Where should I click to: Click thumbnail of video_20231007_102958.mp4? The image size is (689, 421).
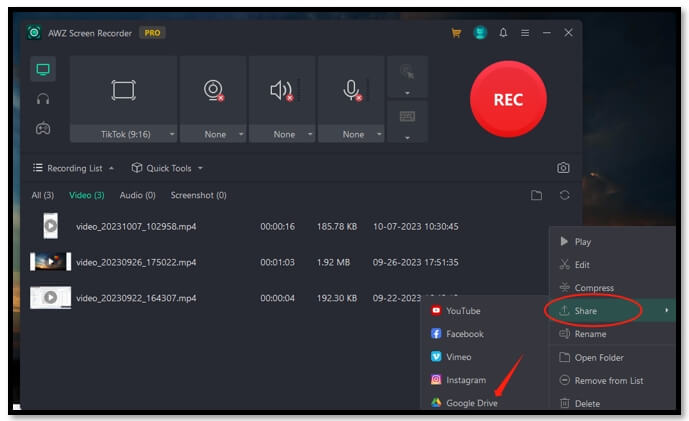point(51,226)
